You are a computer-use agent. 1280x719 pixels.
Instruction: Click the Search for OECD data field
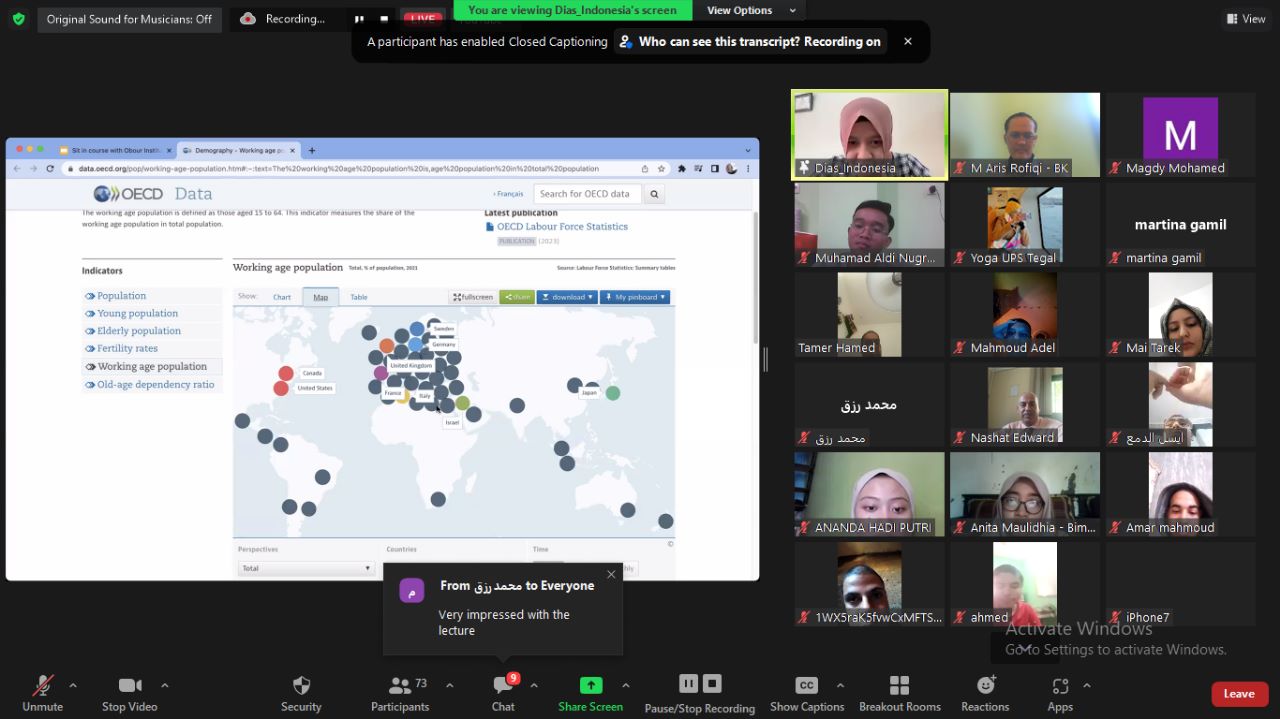coord(588,194)
